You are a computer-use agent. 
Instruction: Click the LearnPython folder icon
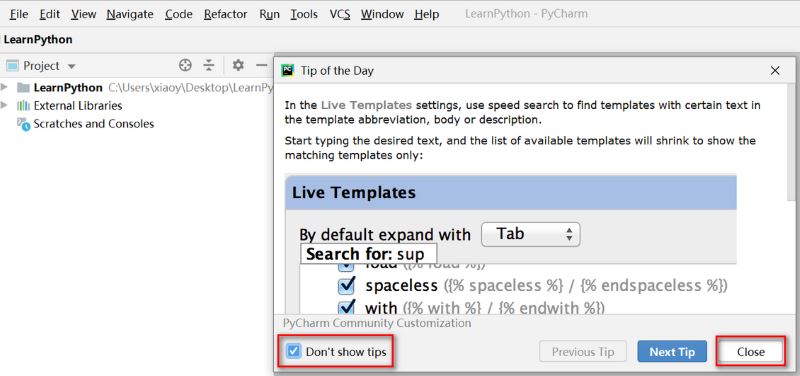click(23, 88)
